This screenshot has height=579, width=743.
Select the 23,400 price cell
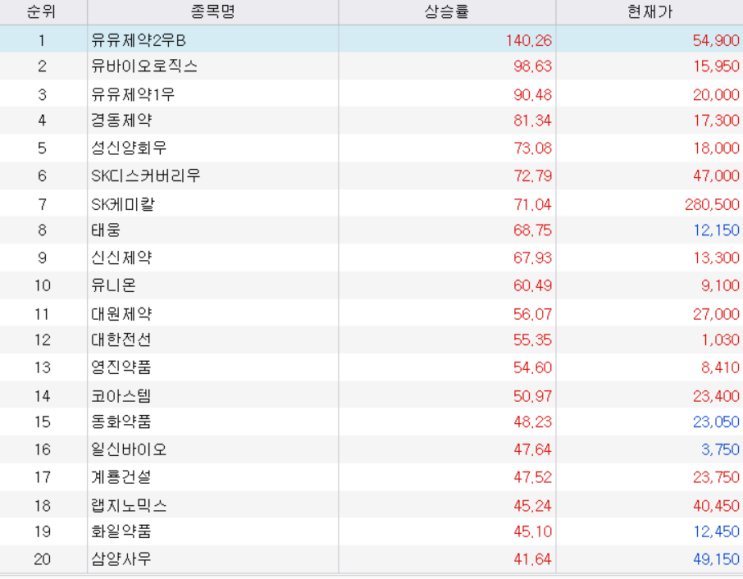pos(716,396)
